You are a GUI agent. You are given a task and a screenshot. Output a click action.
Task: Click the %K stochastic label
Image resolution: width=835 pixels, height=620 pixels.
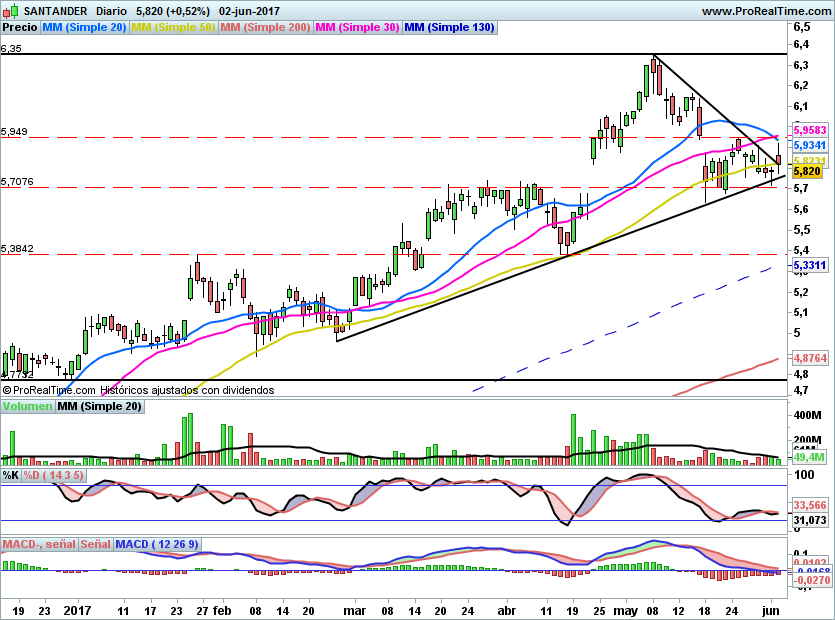[x=11, y=476]
